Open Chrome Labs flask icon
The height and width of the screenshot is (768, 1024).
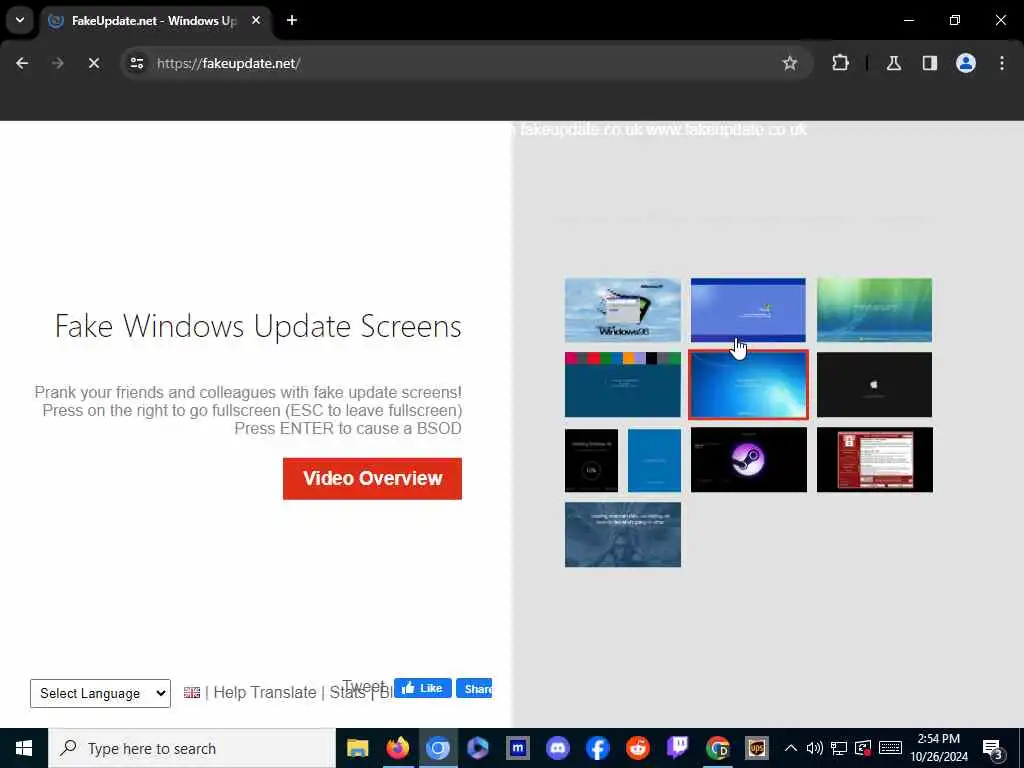coord(893,63)
